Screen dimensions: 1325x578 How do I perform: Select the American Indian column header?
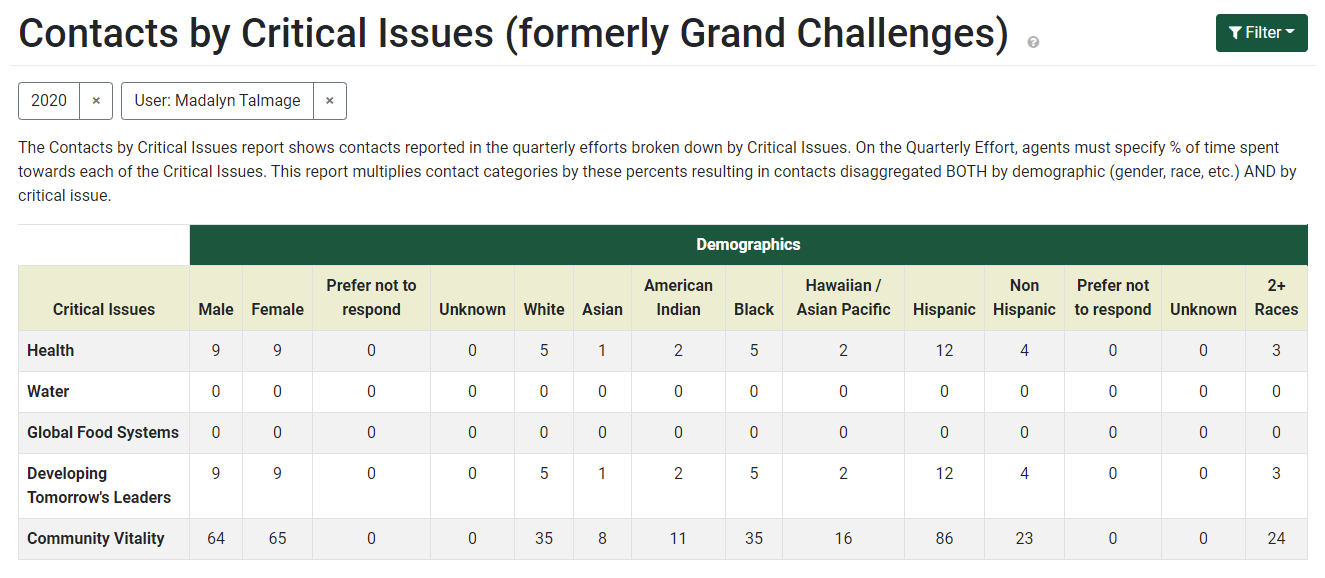678,297
